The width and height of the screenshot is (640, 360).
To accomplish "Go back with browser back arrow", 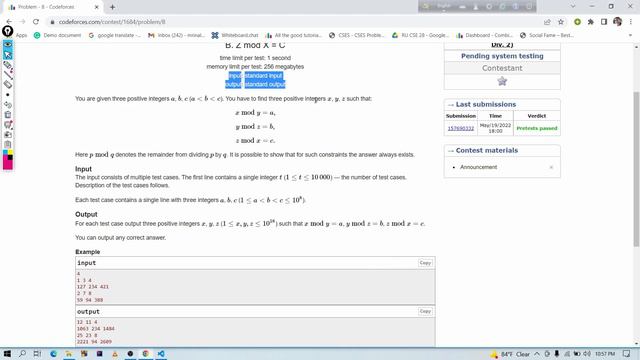I will click(9, 22).
